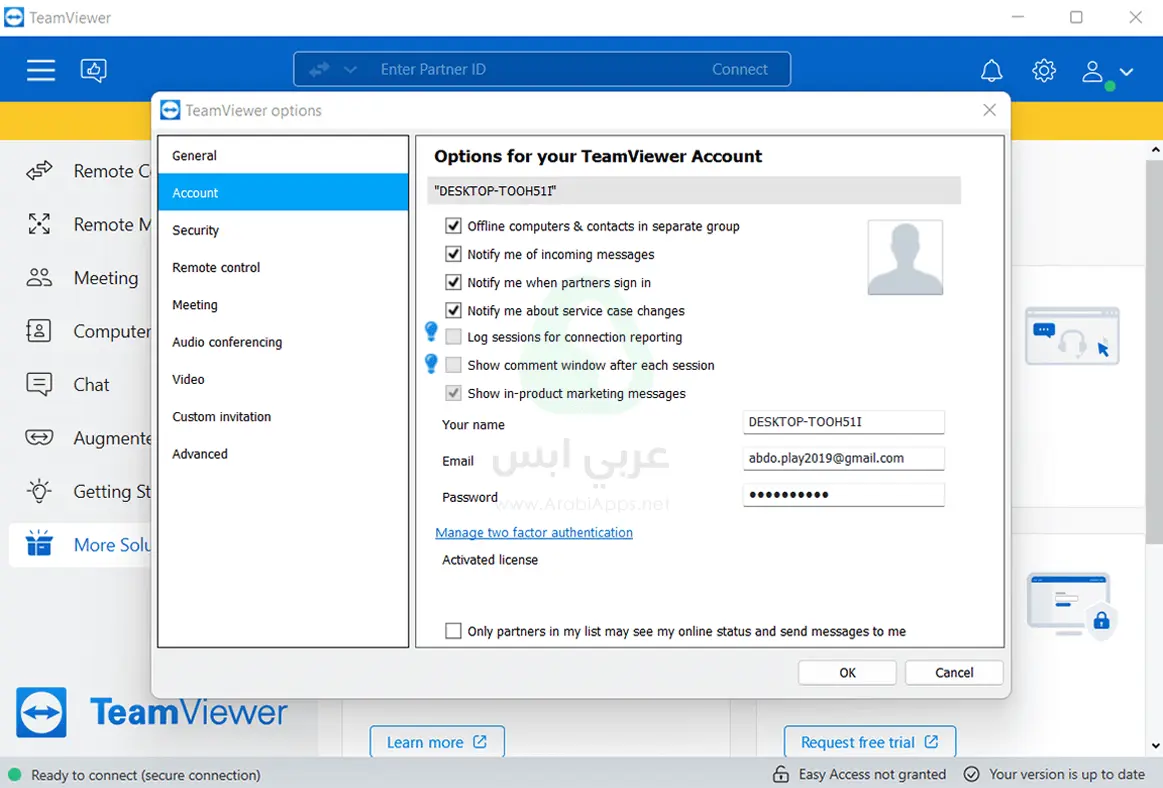Open Chat from the sidebar
This screenshot has height=788, width=1163.
click(38, 384)
